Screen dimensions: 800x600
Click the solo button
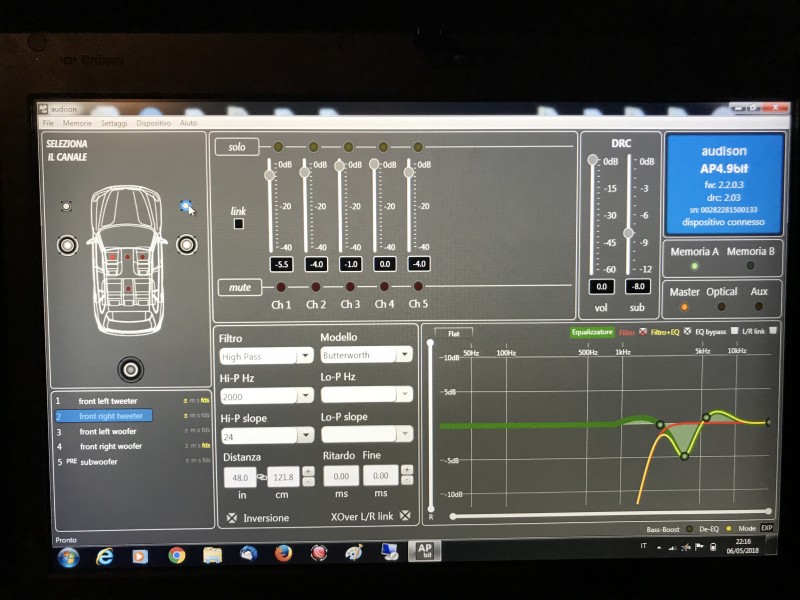[x=237, y=147]
